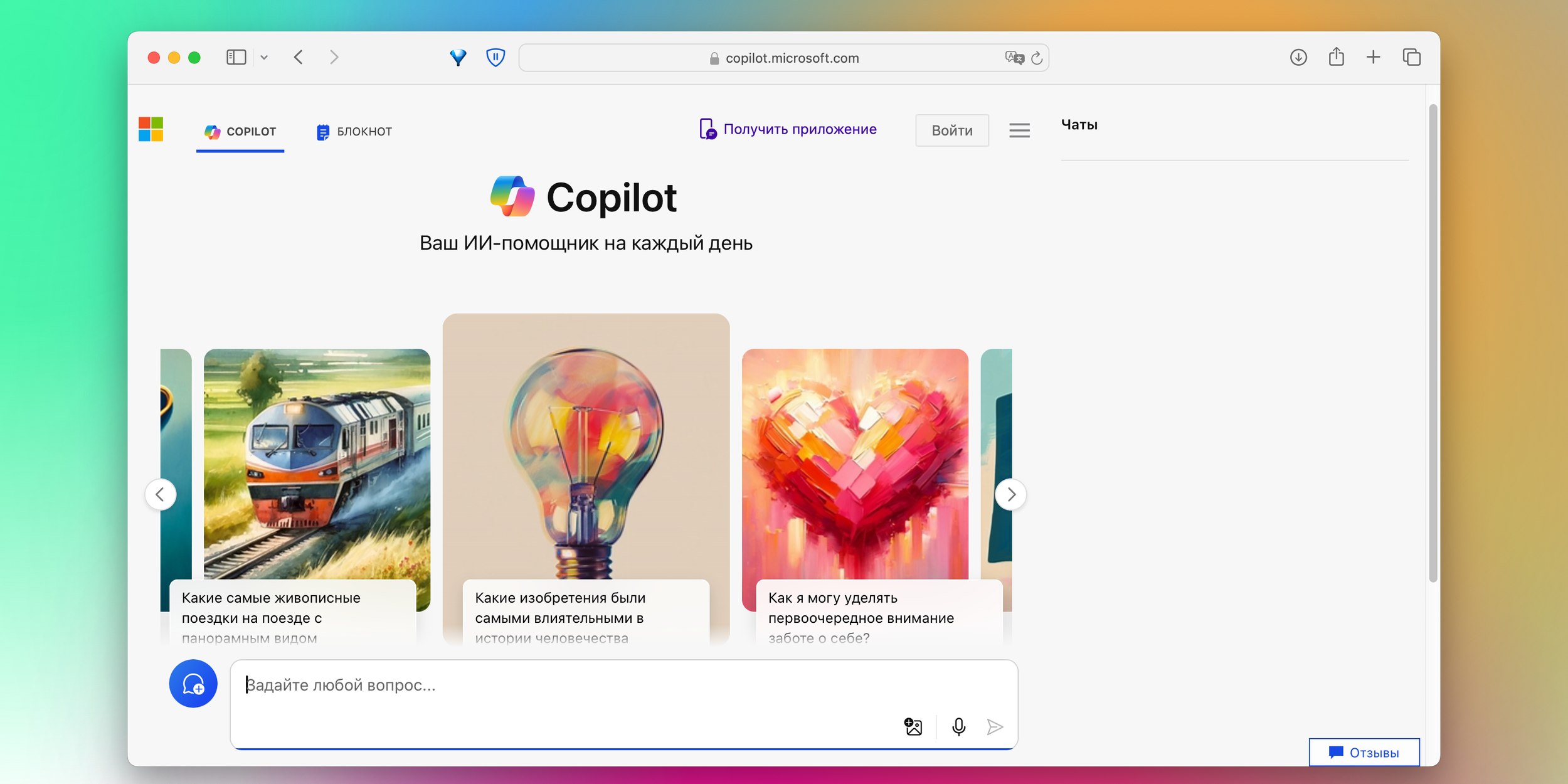The height and width of the screenshot is (784, 1568).
Task: Click the copilot.microsoft.com address bar
Action: tap(784, 58)
